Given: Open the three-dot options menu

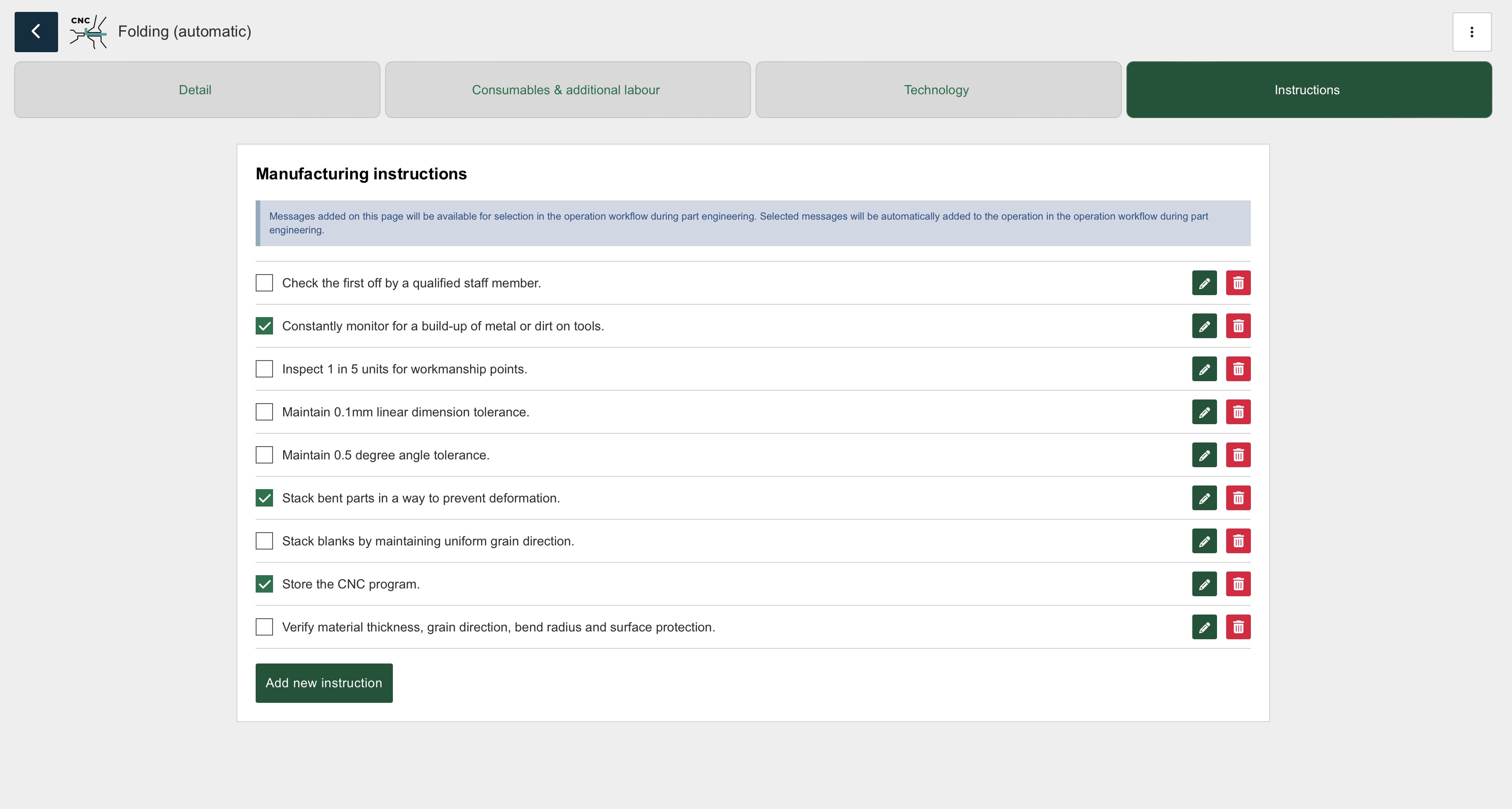Looking at the screenshot, I should 1471,32.
